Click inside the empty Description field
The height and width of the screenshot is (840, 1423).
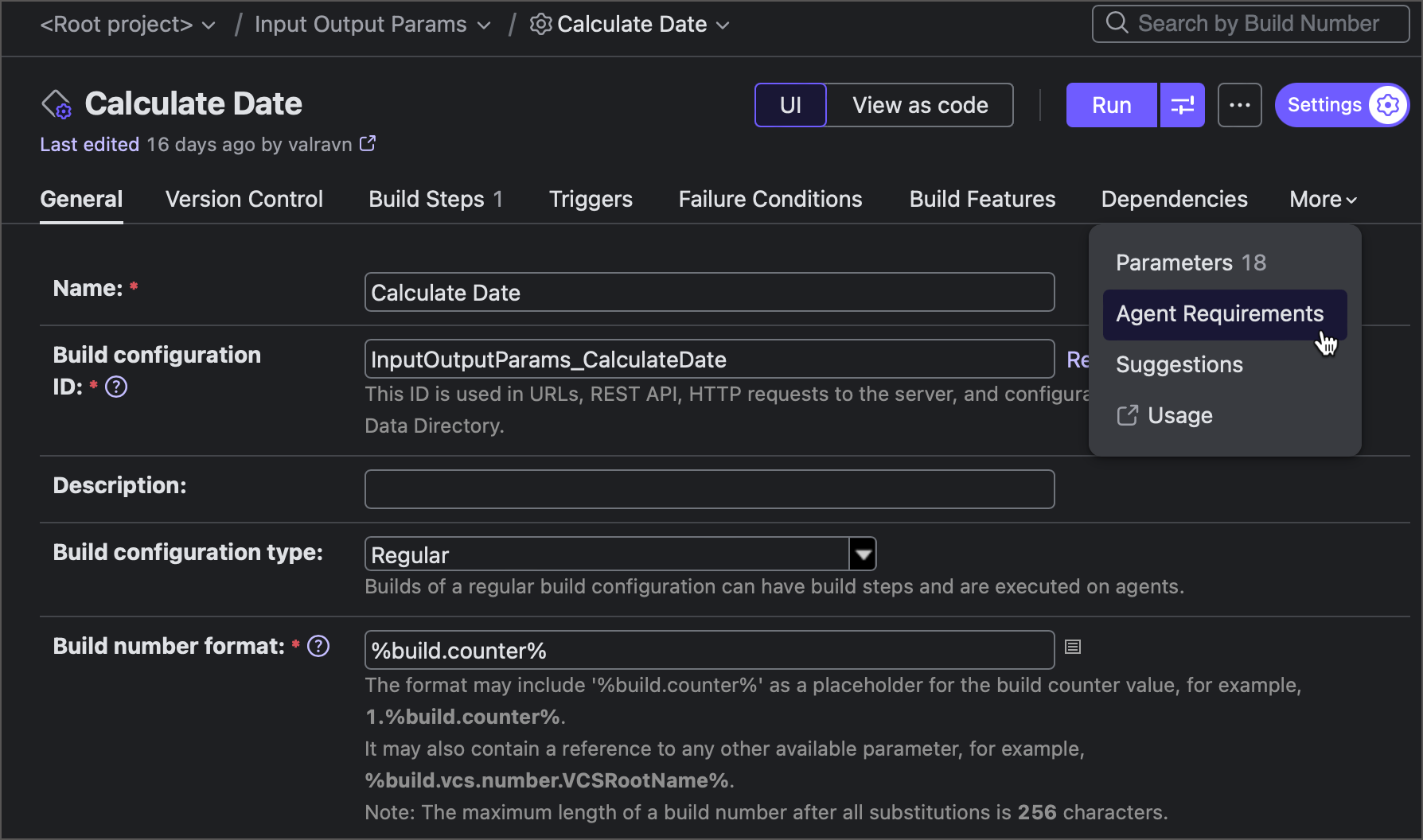click(x=709, y=488)
